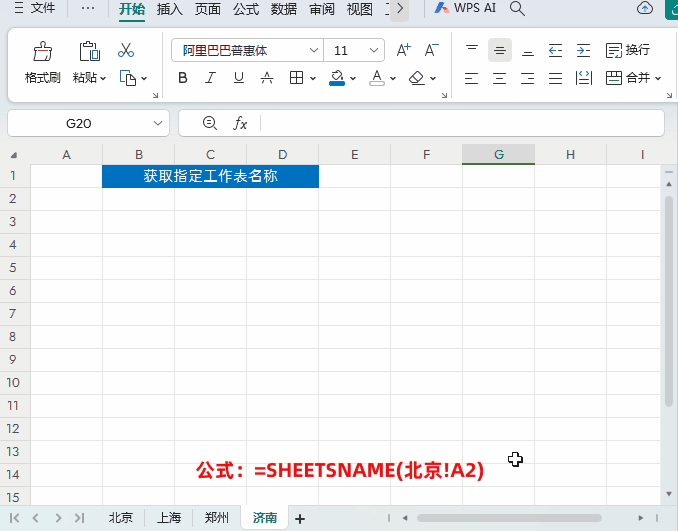678x531 pixels.
Task: Click the Copy icon
Action: coord(128,78)
